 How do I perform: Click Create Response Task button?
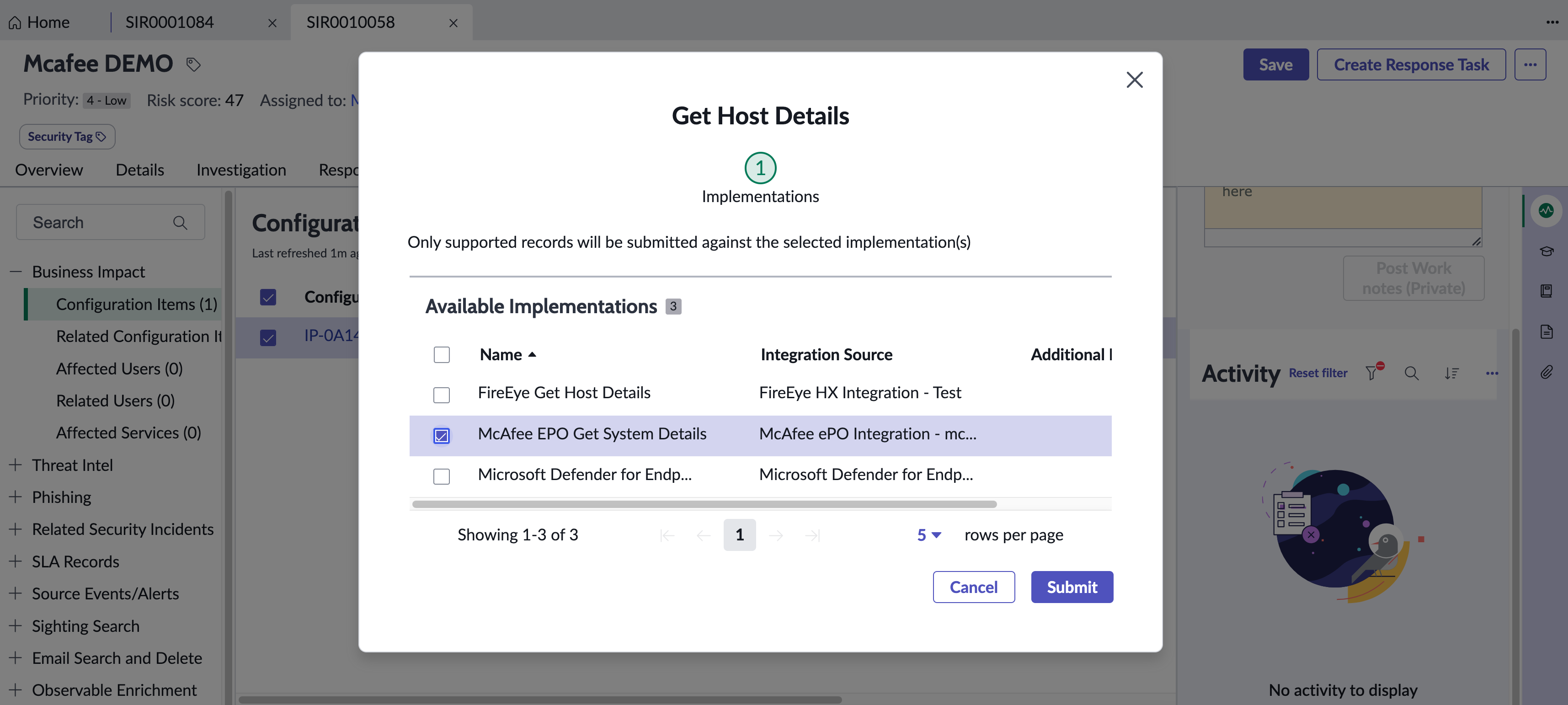1411,64
